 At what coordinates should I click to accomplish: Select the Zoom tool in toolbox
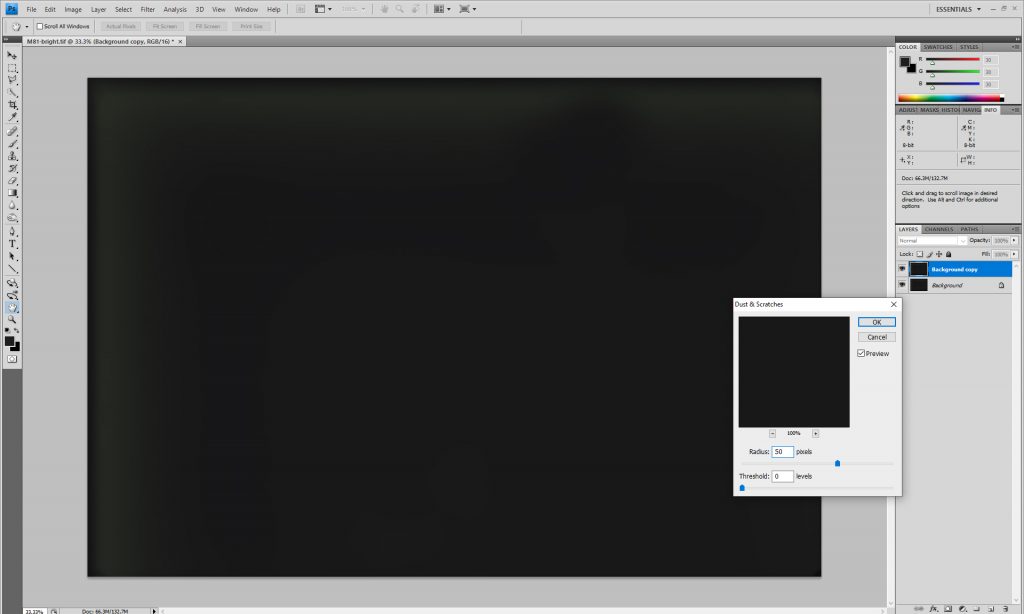[12, 320]
